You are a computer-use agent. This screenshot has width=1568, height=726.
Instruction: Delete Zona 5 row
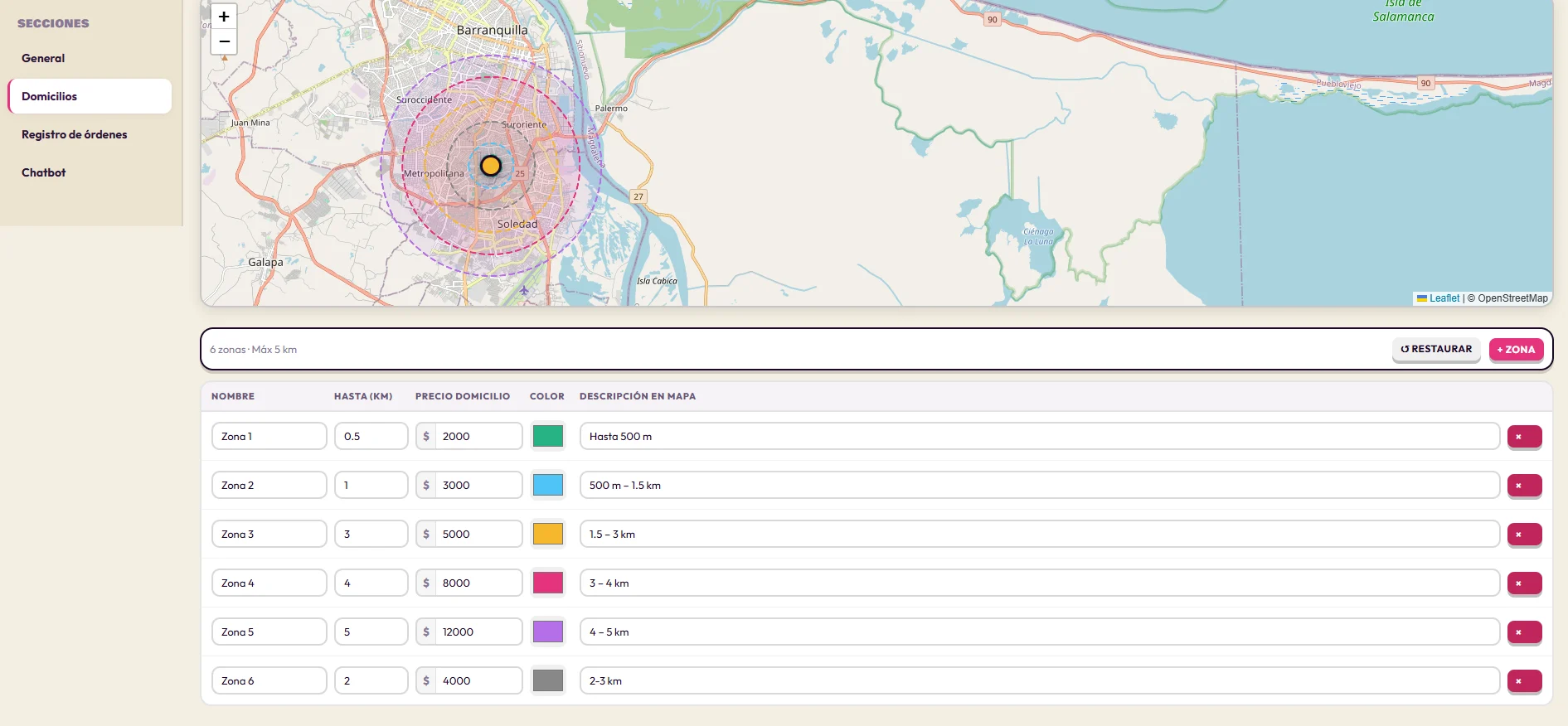click(x=1524, y=632)
